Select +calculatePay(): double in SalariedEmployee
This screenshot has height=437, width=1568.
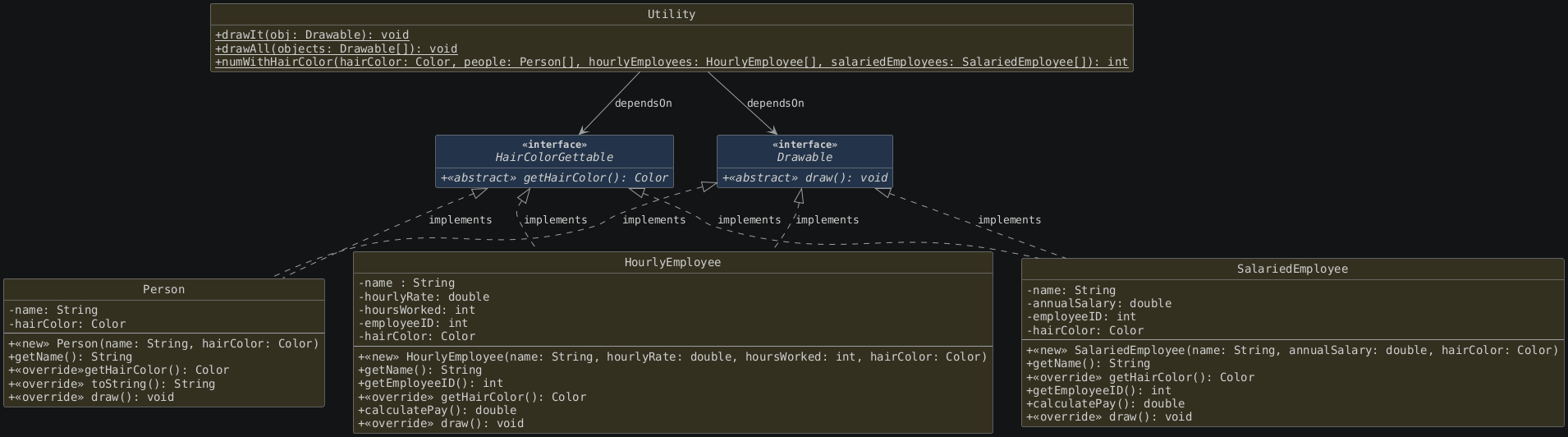pyautogui.click(x=1106, y=403)
